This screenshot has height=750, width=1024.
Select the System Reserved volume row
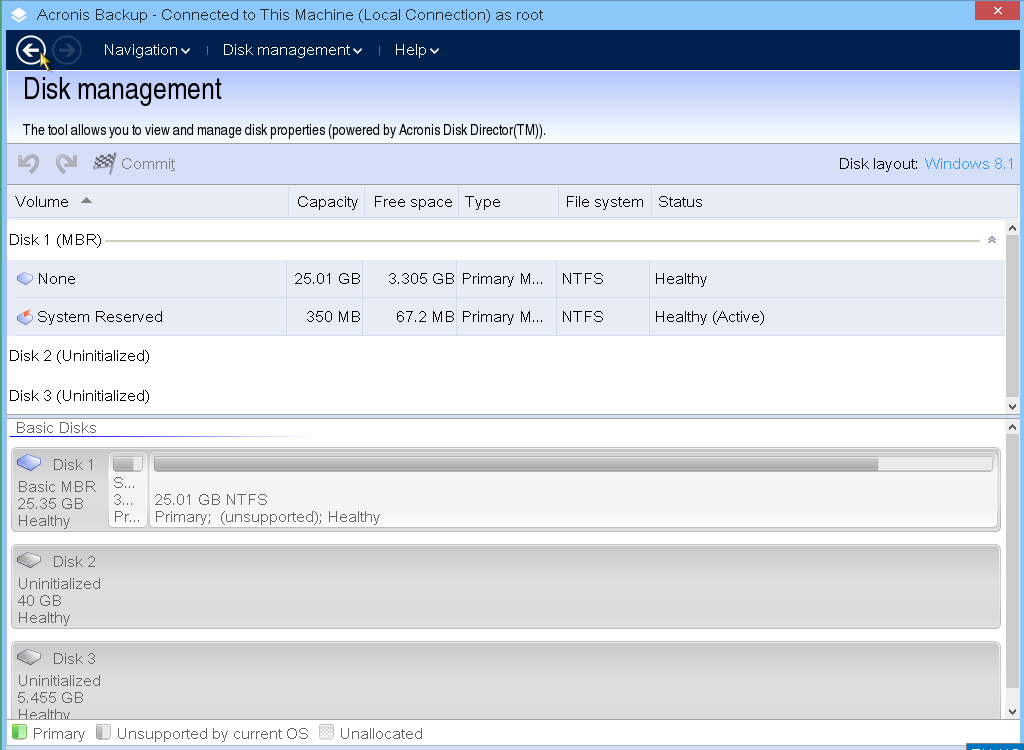click(506, 317)
